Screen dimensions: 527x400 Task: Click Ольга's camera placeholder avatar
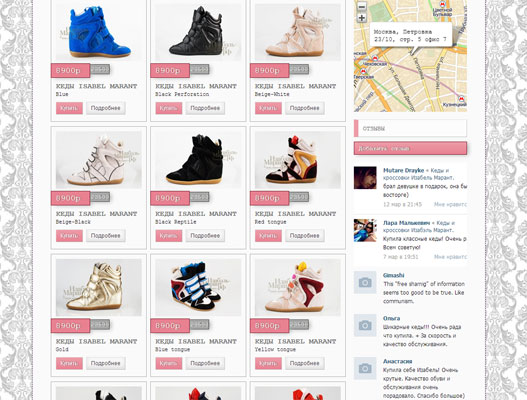point(365,325)
